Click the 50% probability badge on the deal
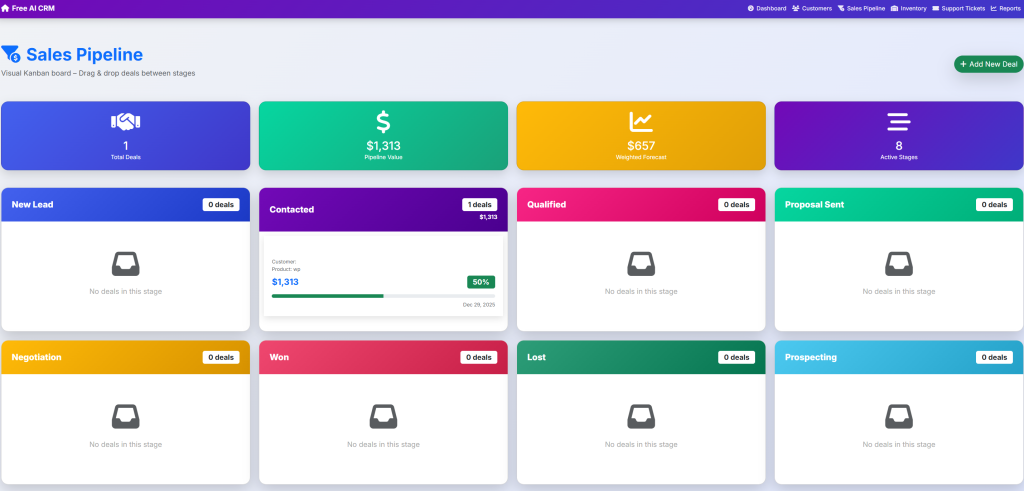 [481, 282]
